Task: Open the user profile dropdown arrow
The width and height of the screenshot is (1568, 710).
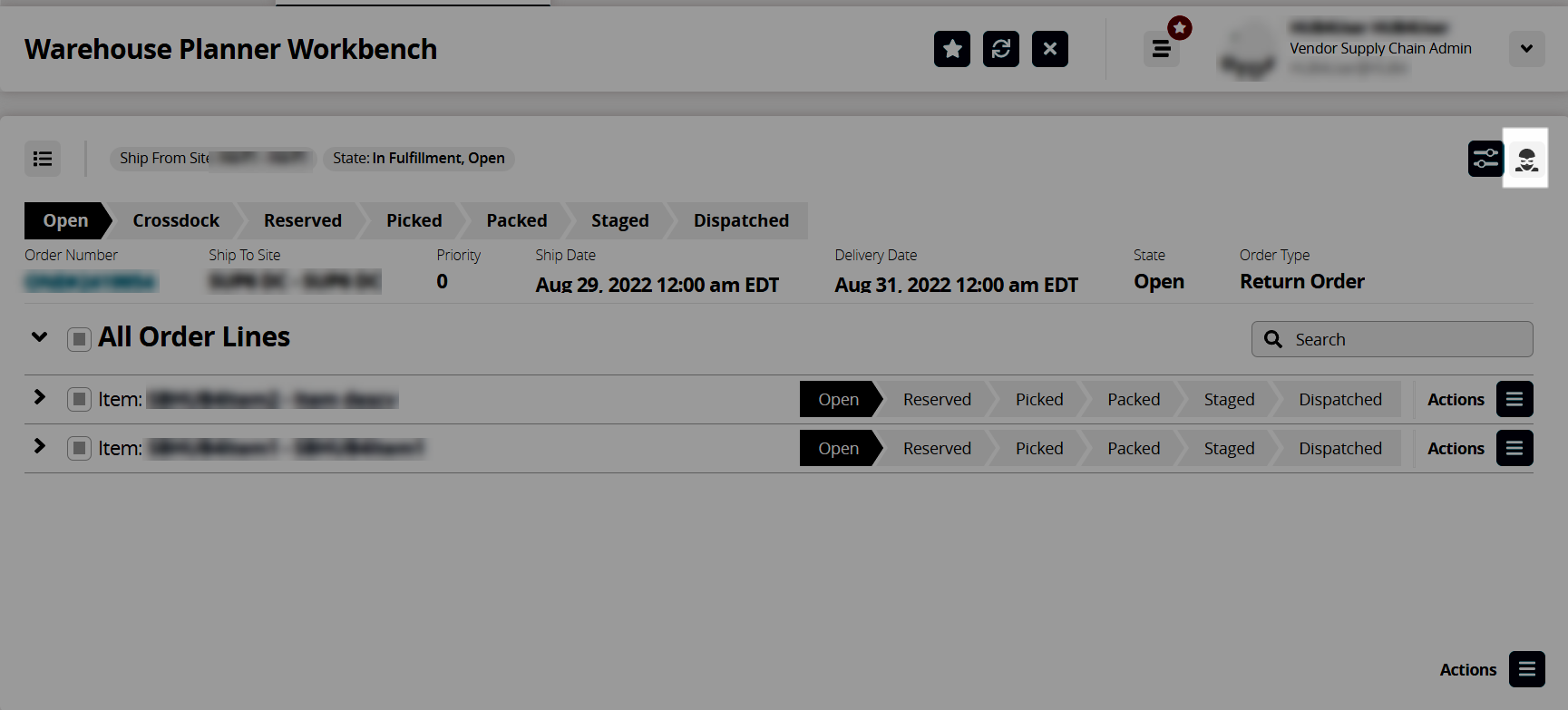Action: [x=1526, y=49]
